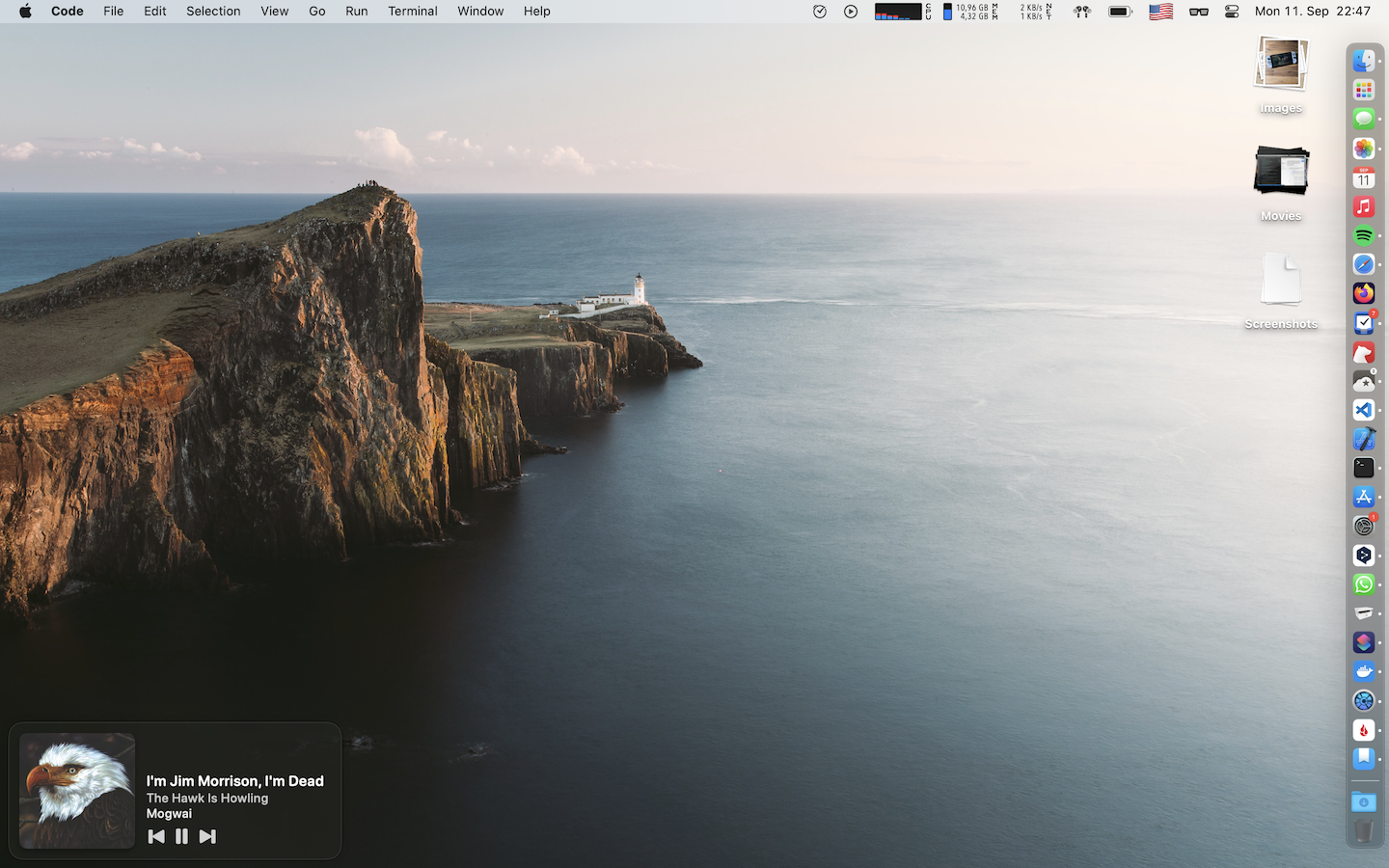This screenshot has height=868, width=1389.
Task: Open the Selection menu in the menu bar
Action: tap(213, 11)
